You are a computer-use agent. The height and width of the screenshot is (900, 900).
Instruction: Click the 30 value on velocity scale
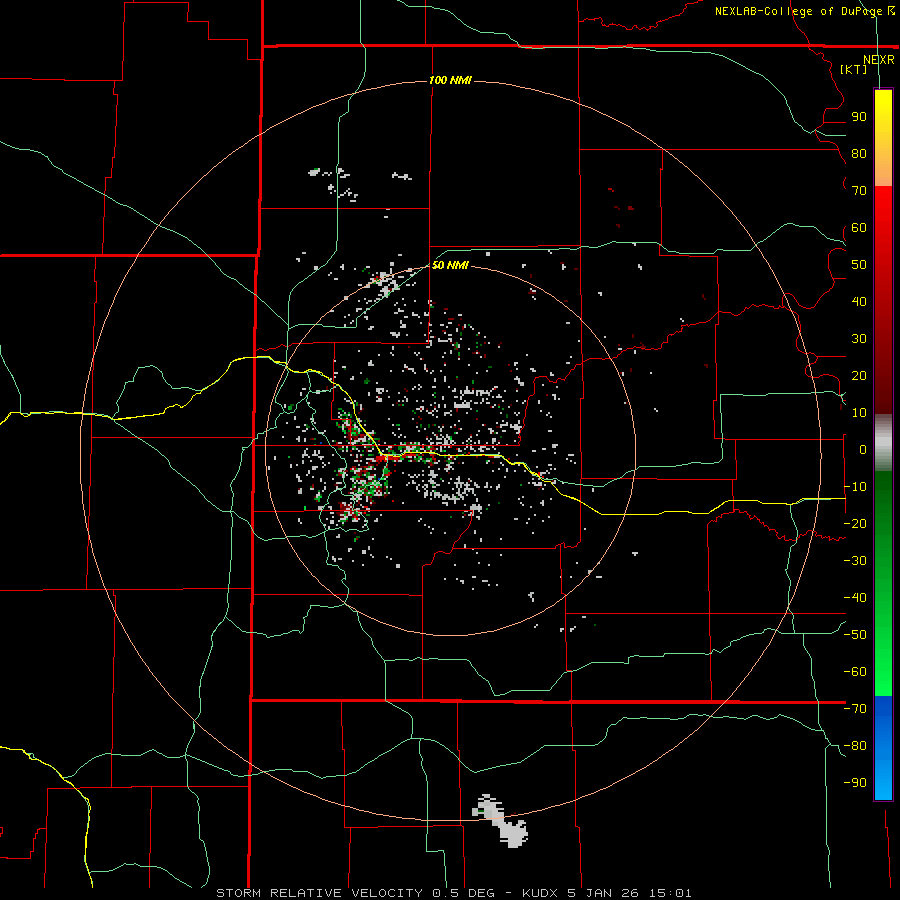pyautogui.click(x=859, y=339)
